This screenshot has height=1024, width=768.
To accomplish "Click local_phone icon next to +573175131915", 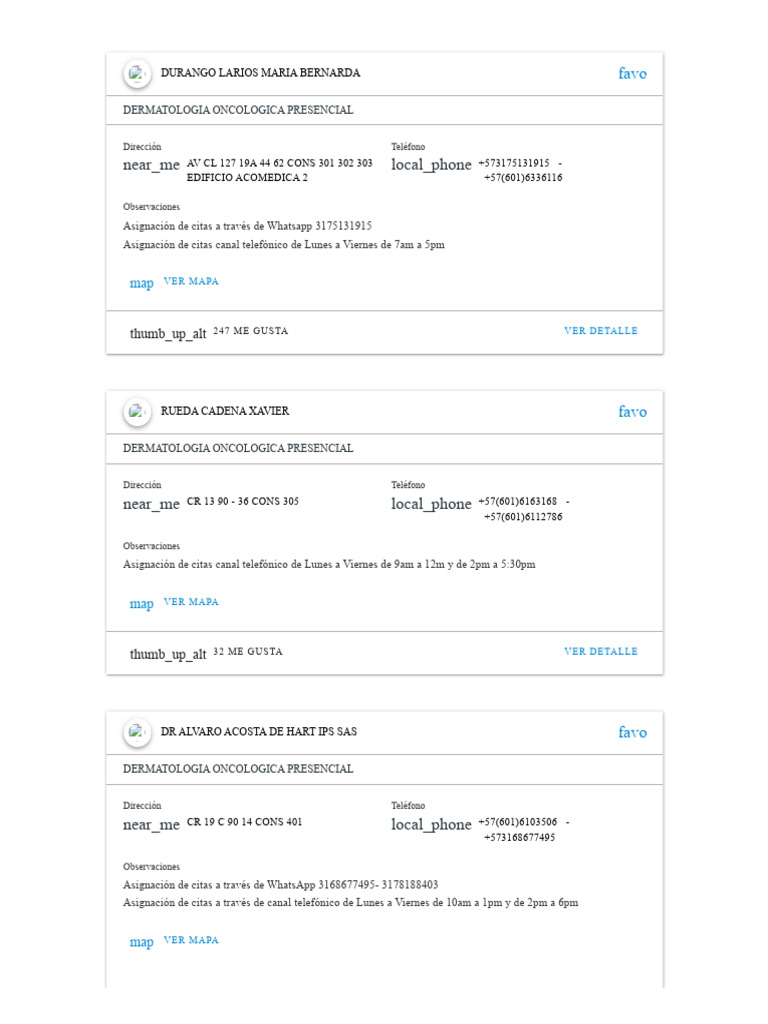I will [431, 165].
